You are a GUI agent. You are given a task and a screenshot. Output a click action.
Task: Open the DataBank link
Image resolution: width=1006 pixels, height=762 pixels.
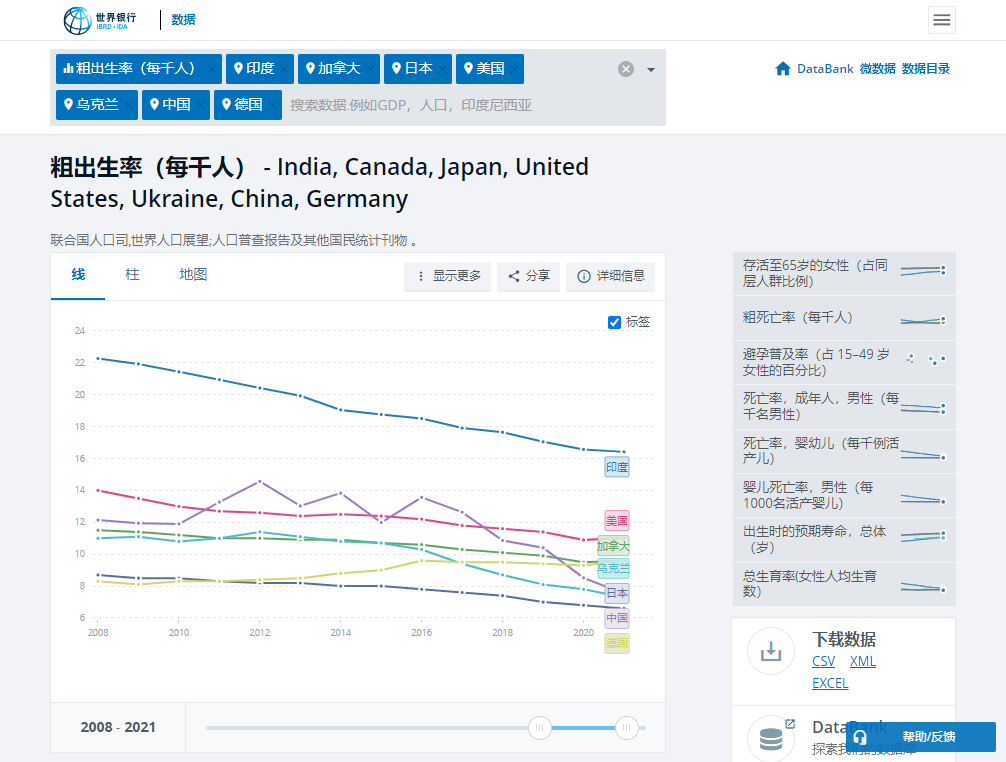coord(825,69)
